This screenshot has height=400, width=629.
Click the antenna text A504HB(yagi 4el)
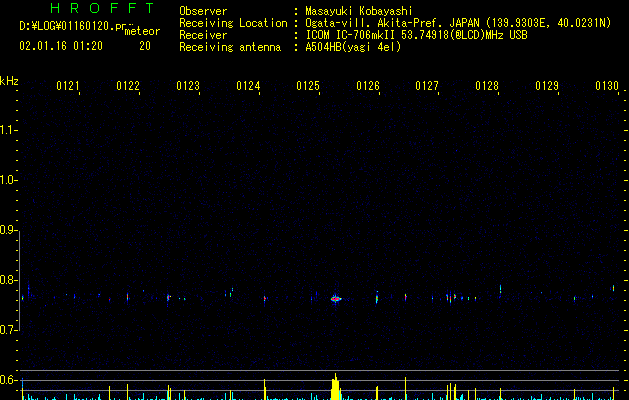pos(353,47)
